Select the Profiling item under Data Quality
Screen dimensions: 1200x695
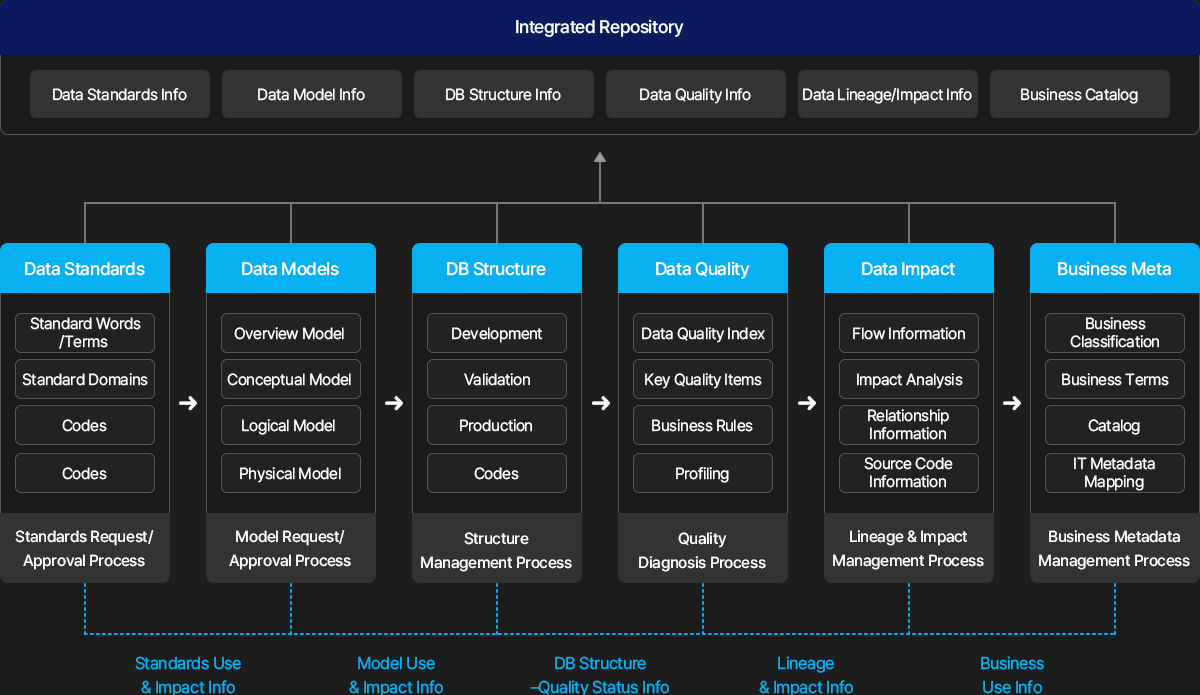(703, 473)
